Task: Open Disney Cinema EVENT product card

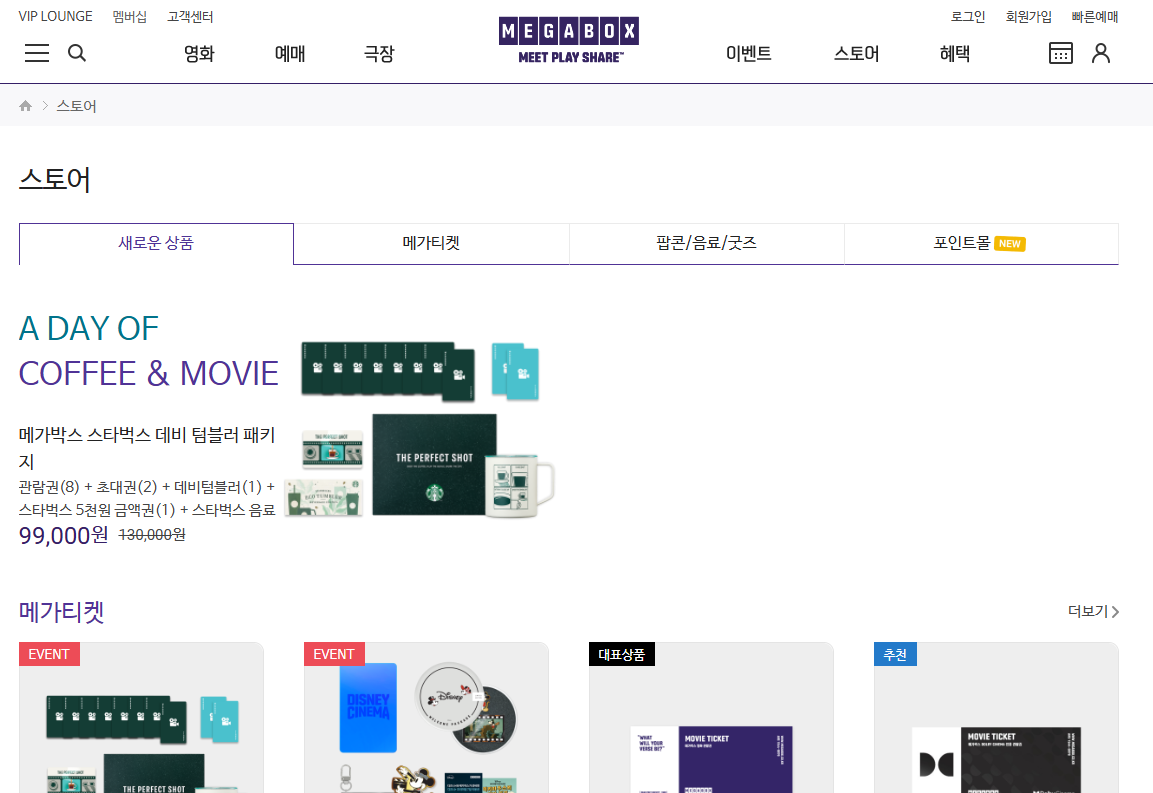Action: point(426,718)
